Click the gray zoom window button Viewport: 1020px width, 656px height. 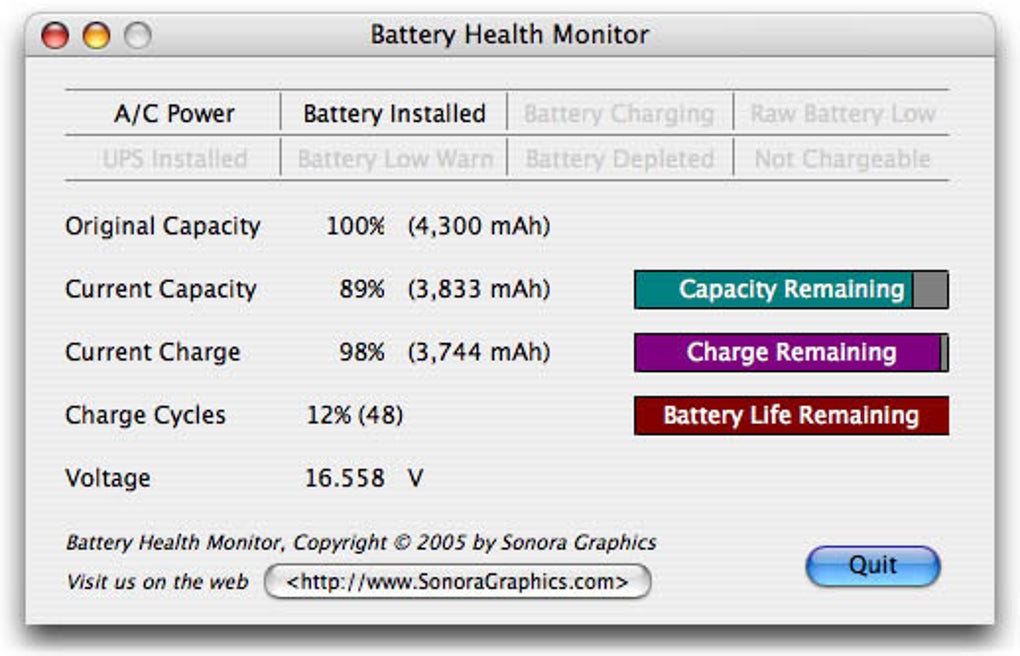pos(137,36)
